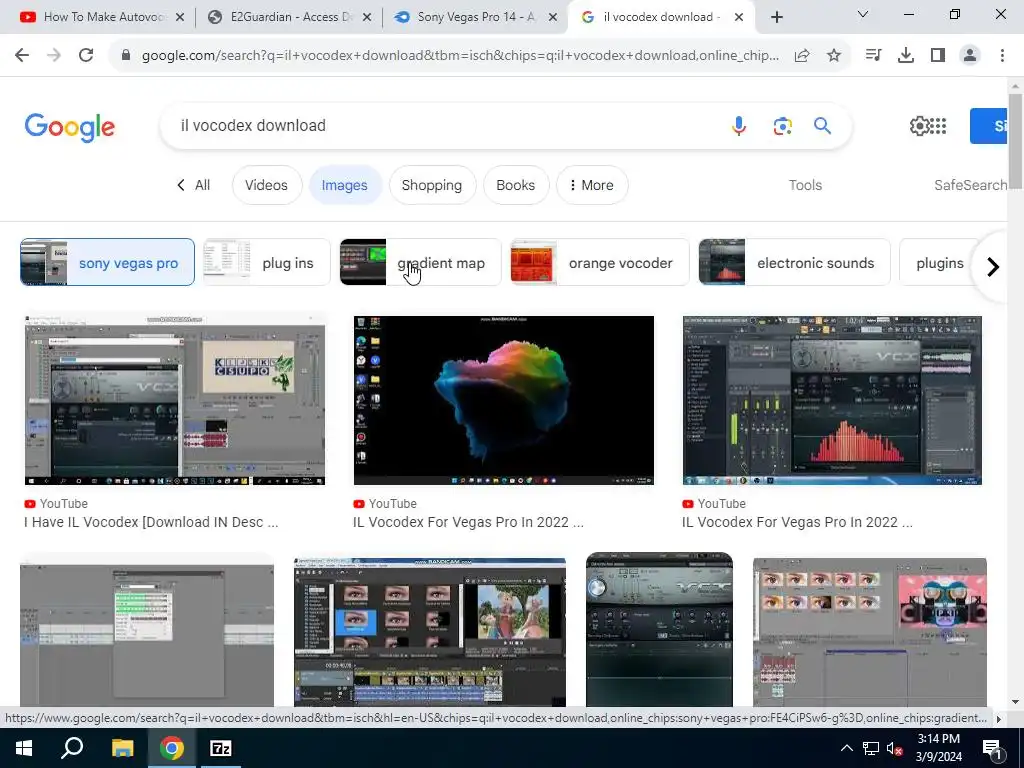
Task: Open the notification center icon
Action: click(x=993, y=749)
